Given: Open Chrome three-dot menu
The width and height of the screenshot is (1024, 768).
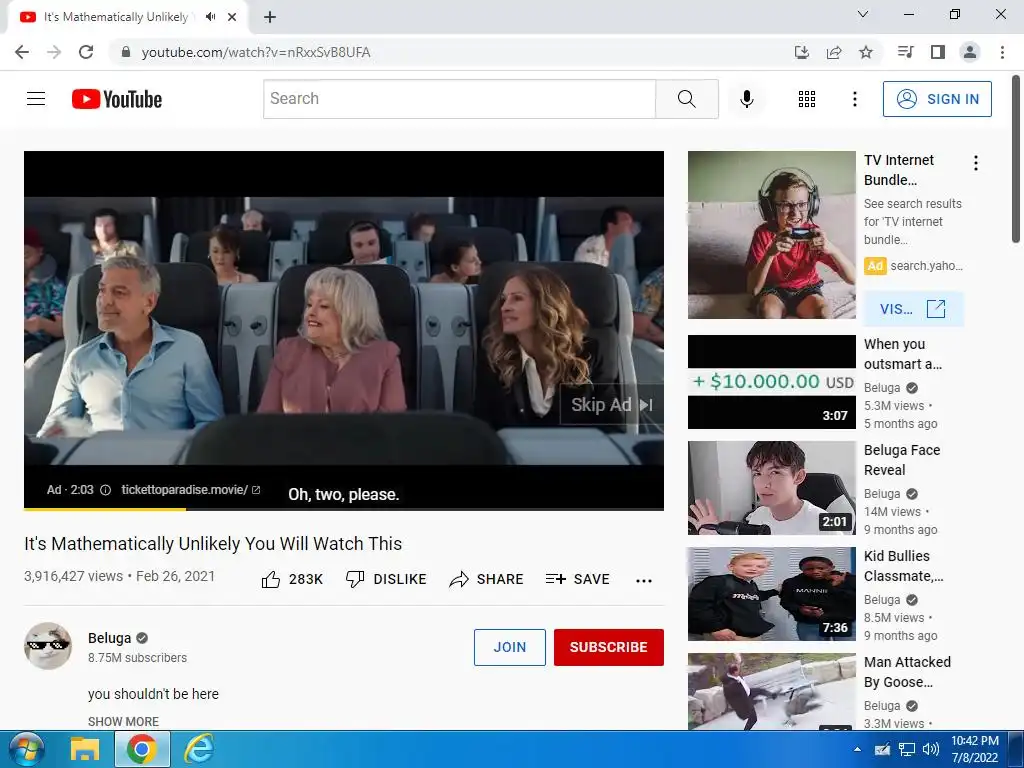Looking at the screenshot, I should pos(1002,52).
